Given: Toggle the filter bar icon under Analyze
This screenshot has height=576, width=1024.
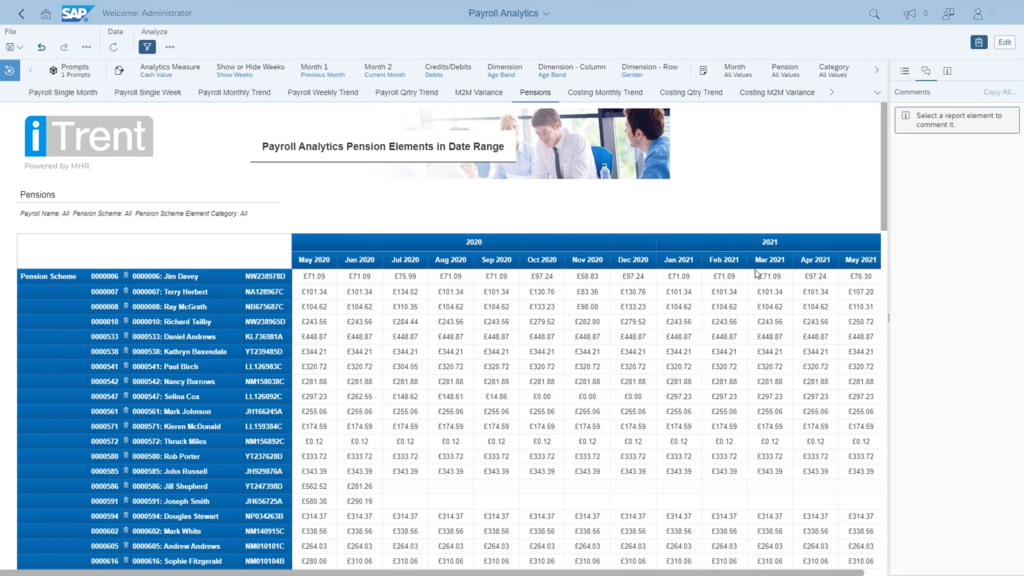Looking at the screenshot, I should (147, 46).
